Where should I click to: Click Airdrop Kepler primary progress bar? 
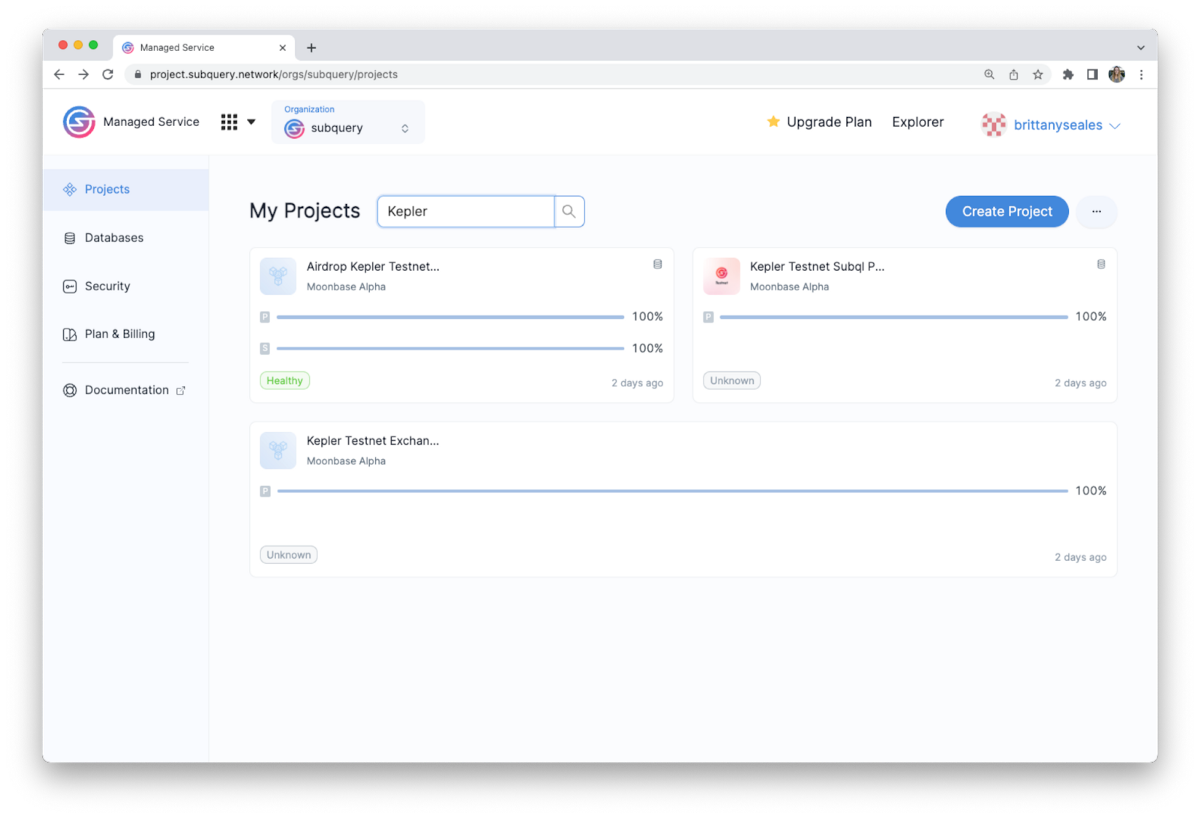(x=450, y=317)
